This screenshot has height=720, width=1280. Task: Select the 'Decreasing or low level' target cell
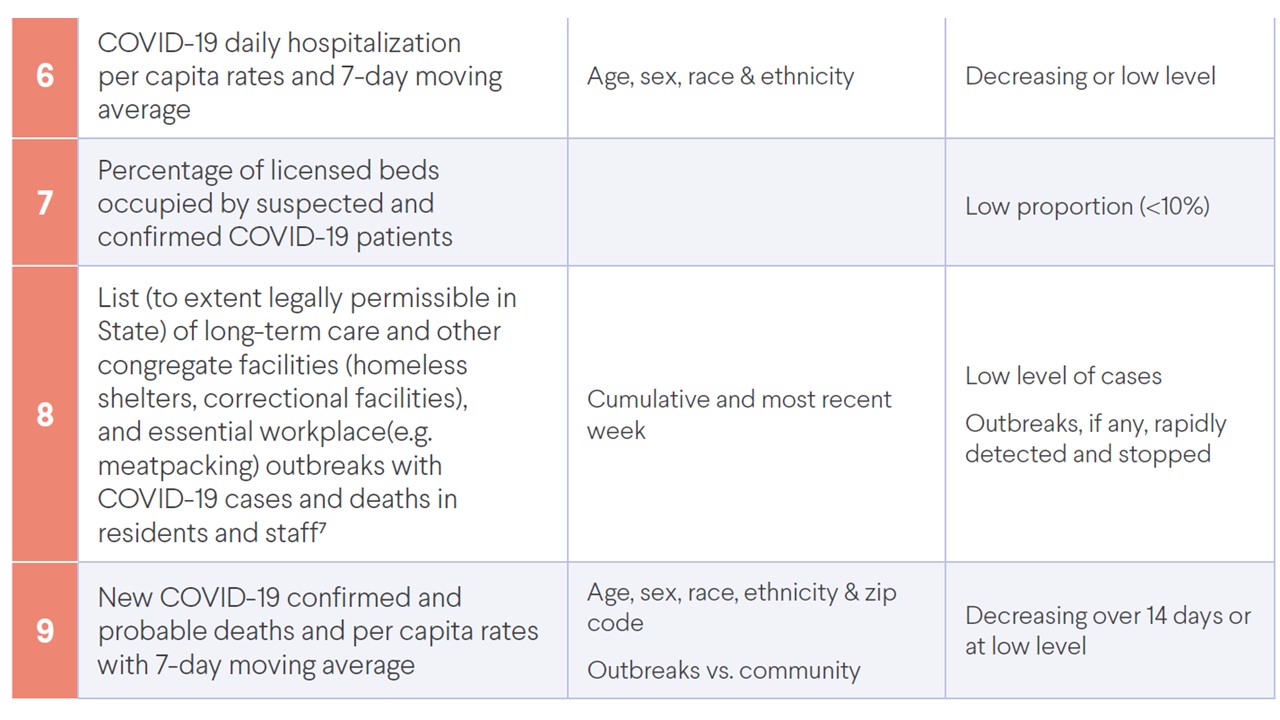[x=1090, y=77]
